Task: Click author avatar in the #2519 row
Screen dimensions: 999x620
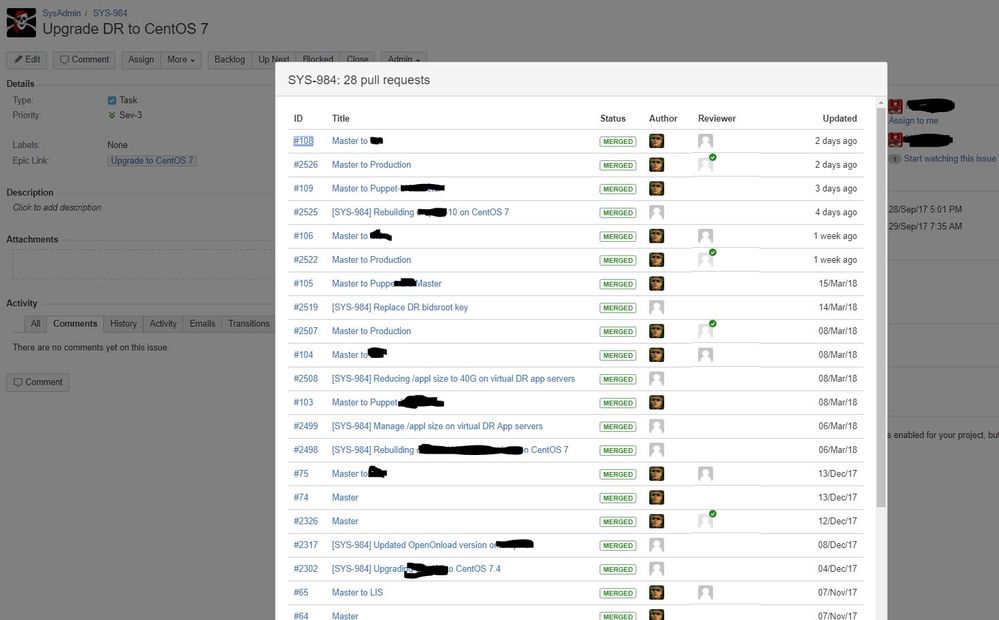Action: point(656,307)
